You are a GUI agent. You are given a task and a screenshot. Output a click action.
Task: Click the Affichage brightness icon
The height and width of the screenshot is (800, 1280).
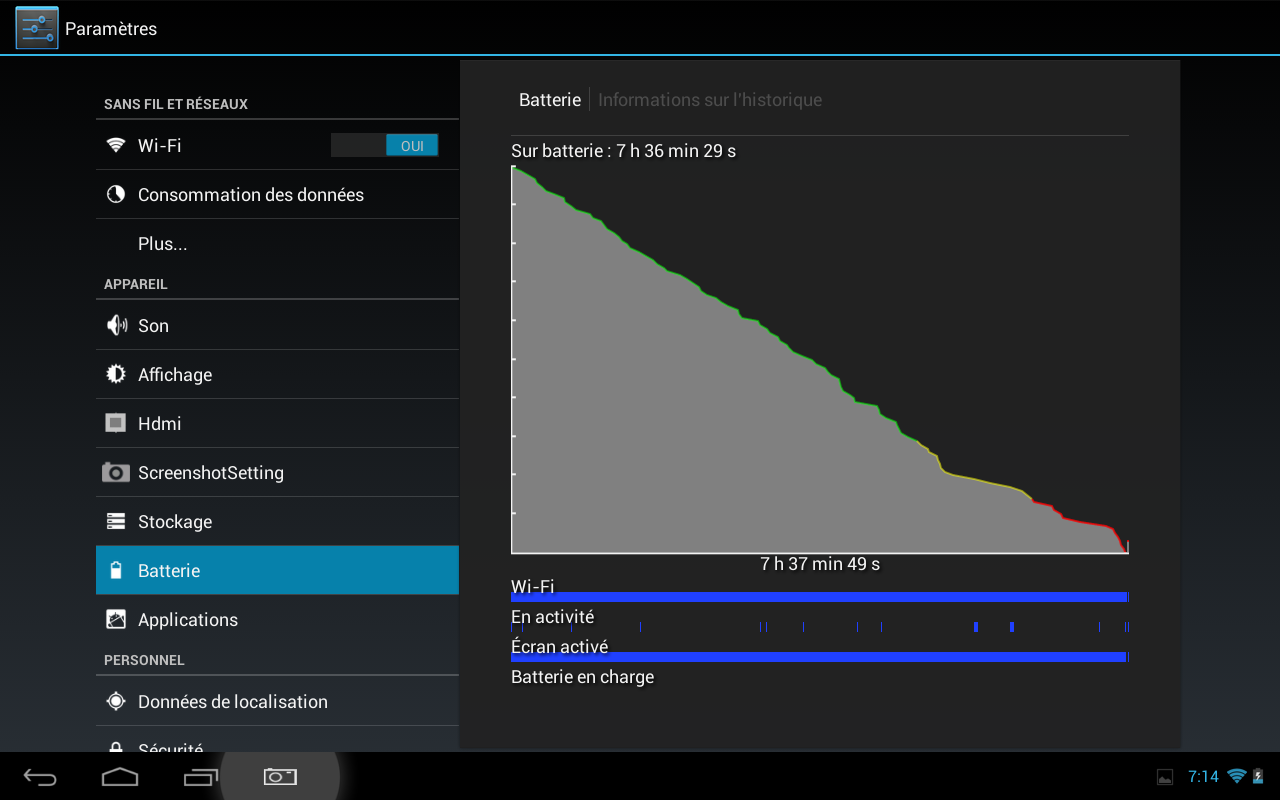116,374
